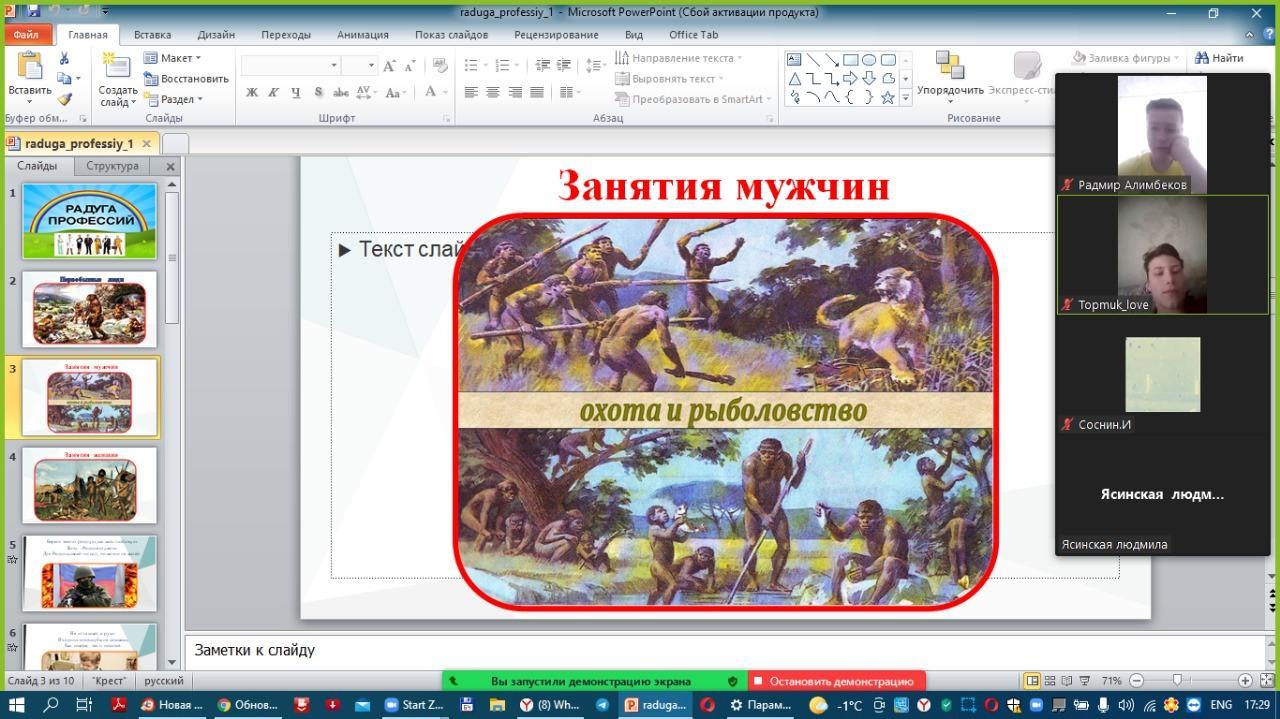
Task: Click the zoom slider handle
Action: click(x=1177, y=681)
